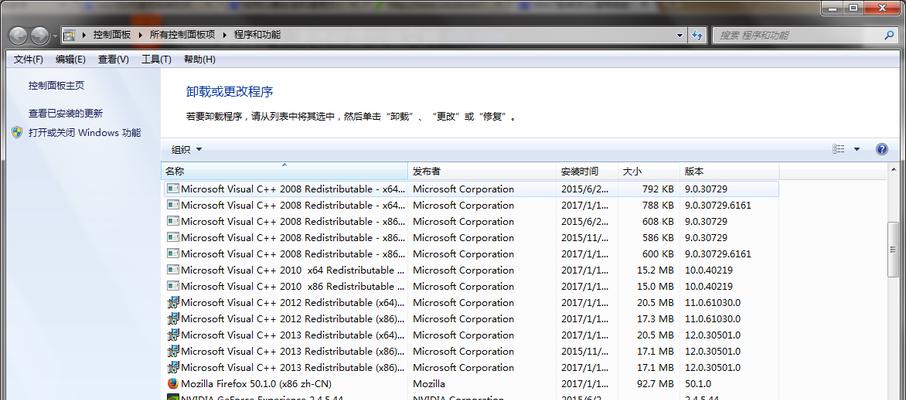Sort by 安装时间 column header
Screen dimensions: 906x400
point(588,171)
